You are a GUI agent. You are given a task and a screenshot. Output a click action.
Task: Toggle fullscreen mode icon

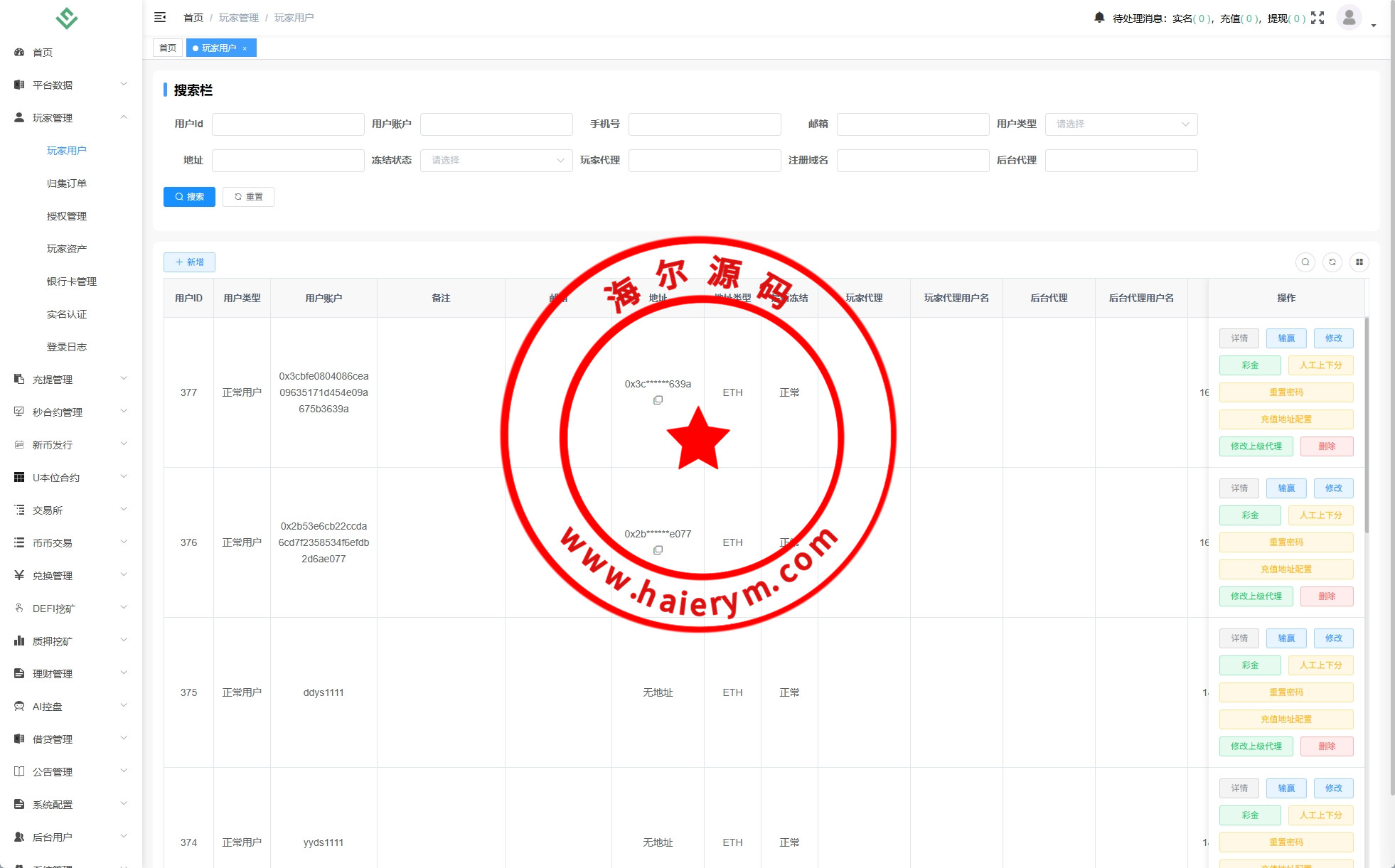click(x=1317, y=18)
